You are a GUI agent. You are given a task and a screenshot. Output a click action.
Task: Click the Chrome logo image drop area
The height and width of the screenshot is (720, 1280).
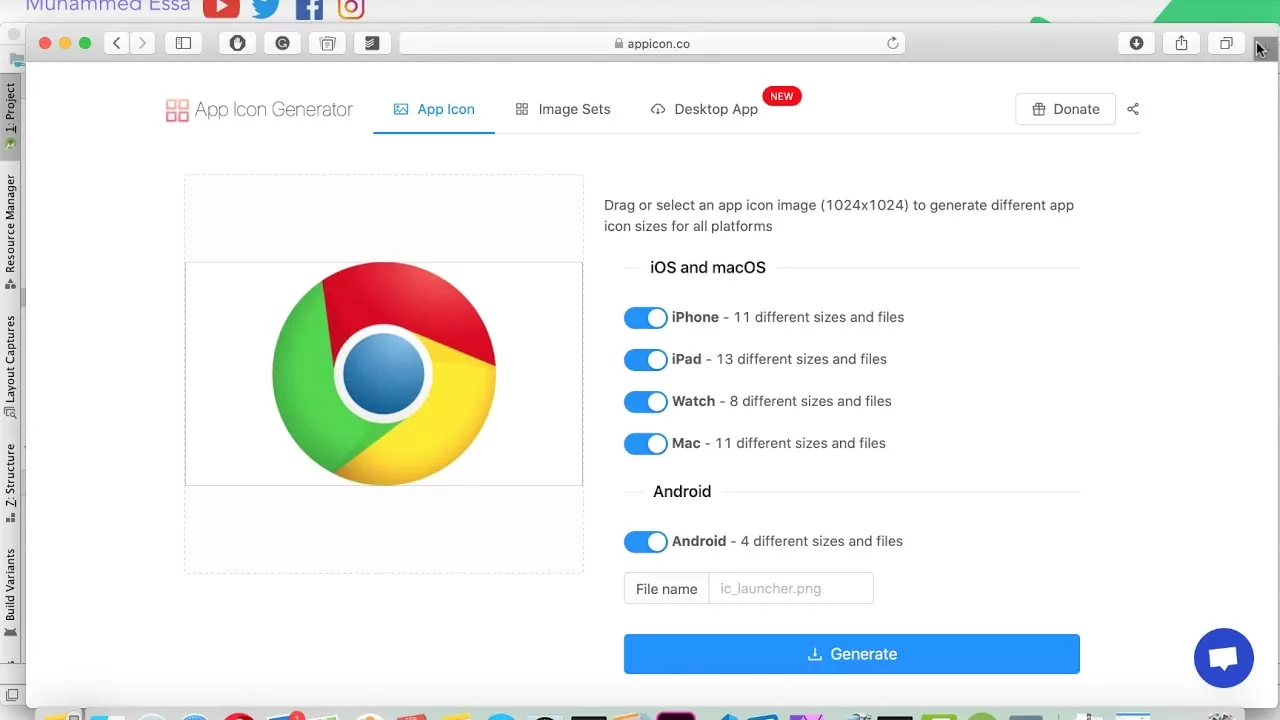pyautogui.click(x=384, y=374)
